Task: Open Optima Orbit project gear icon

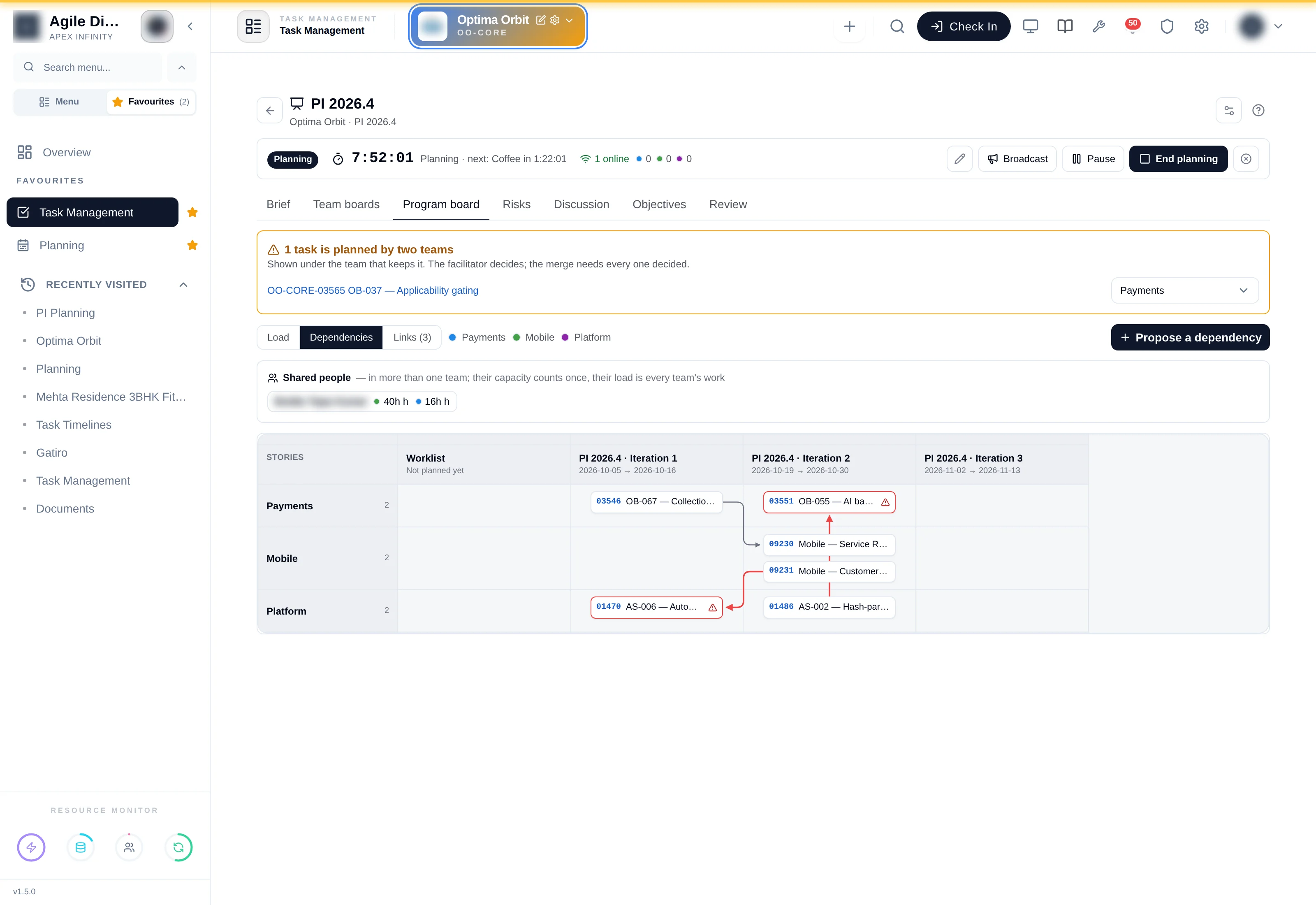Action: [555, 20]
